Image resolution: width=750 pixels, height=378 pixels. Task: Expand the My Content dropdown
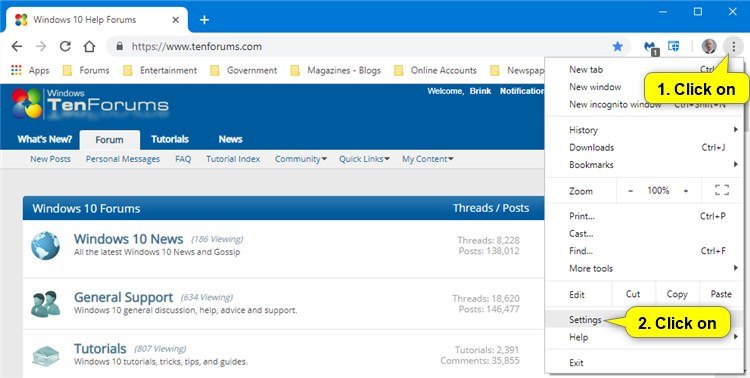pyautogui.click(x=428, y=159)
